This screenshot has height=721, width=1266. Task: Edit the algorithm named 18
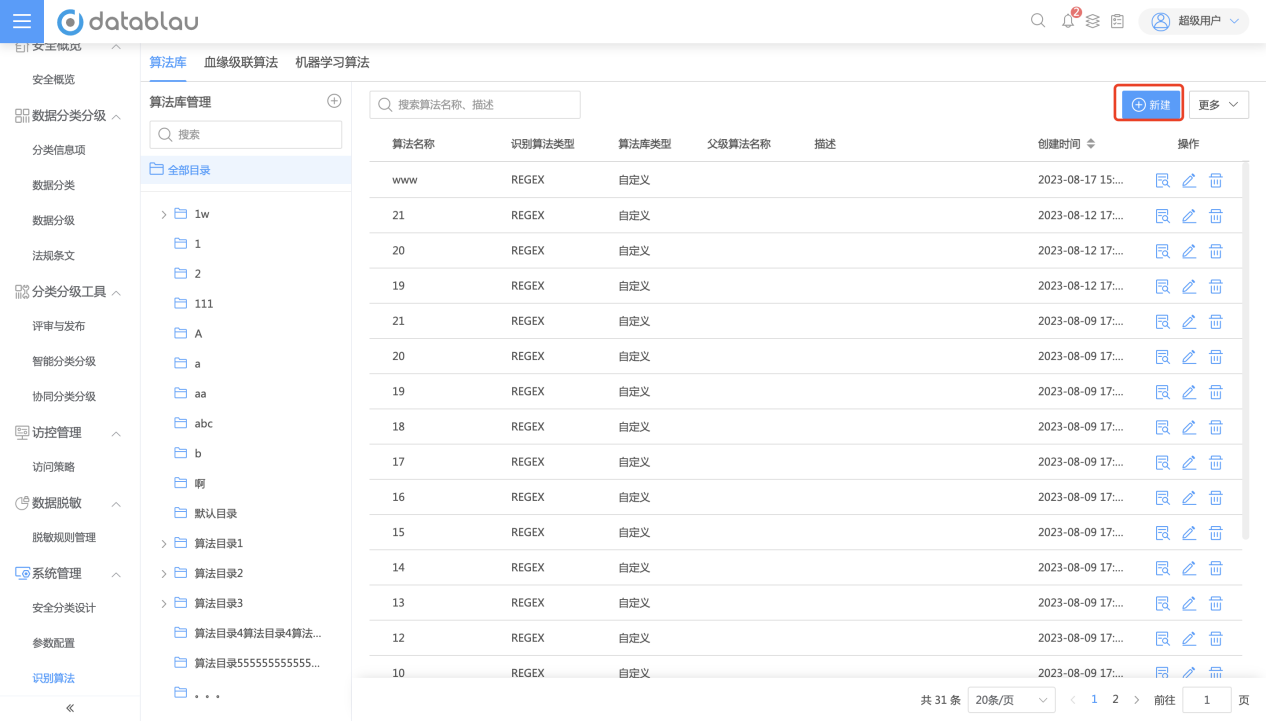(x=1189, y=427)
